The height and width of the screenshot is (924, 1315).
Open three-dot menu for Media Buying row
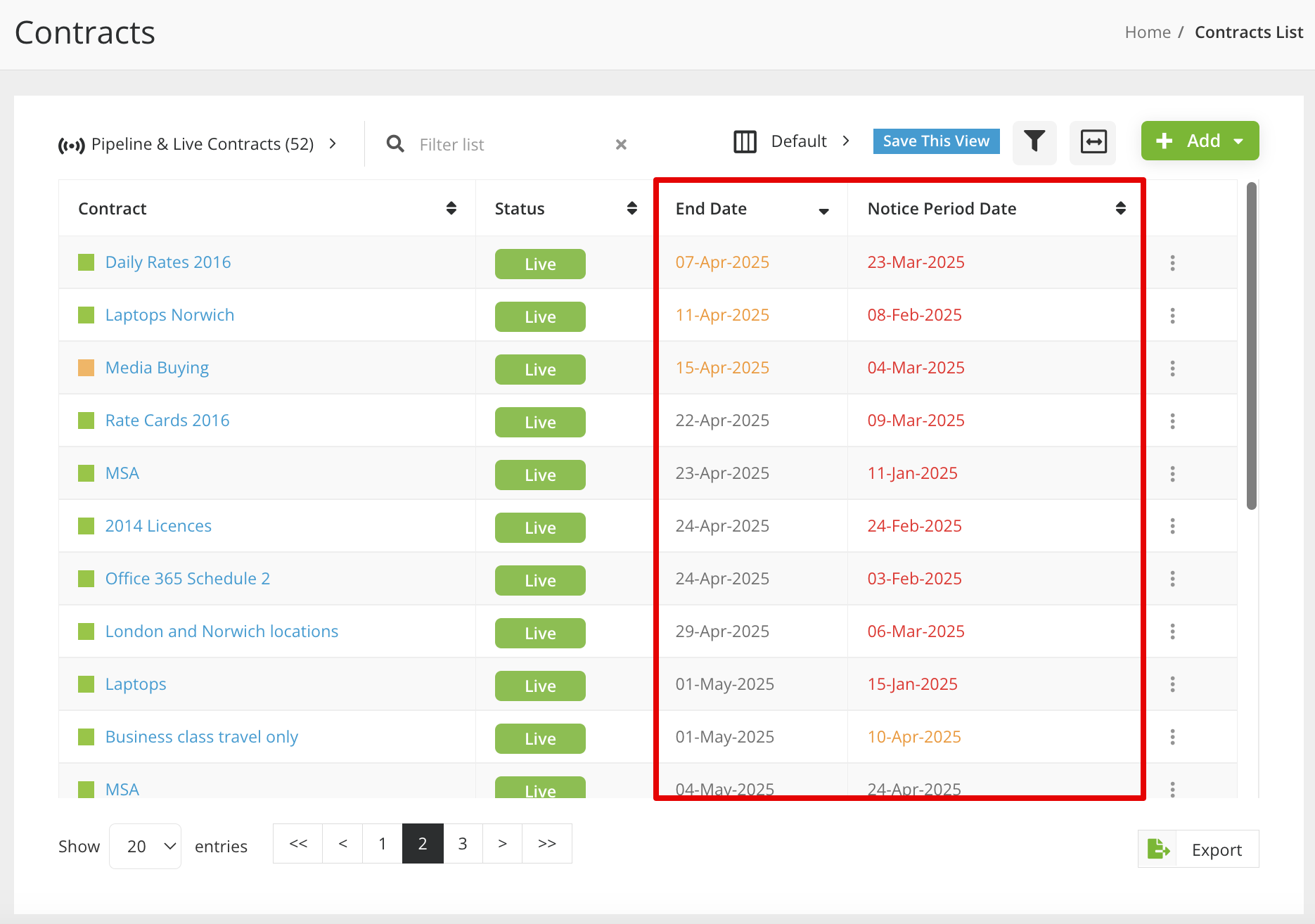[1172, 368]
